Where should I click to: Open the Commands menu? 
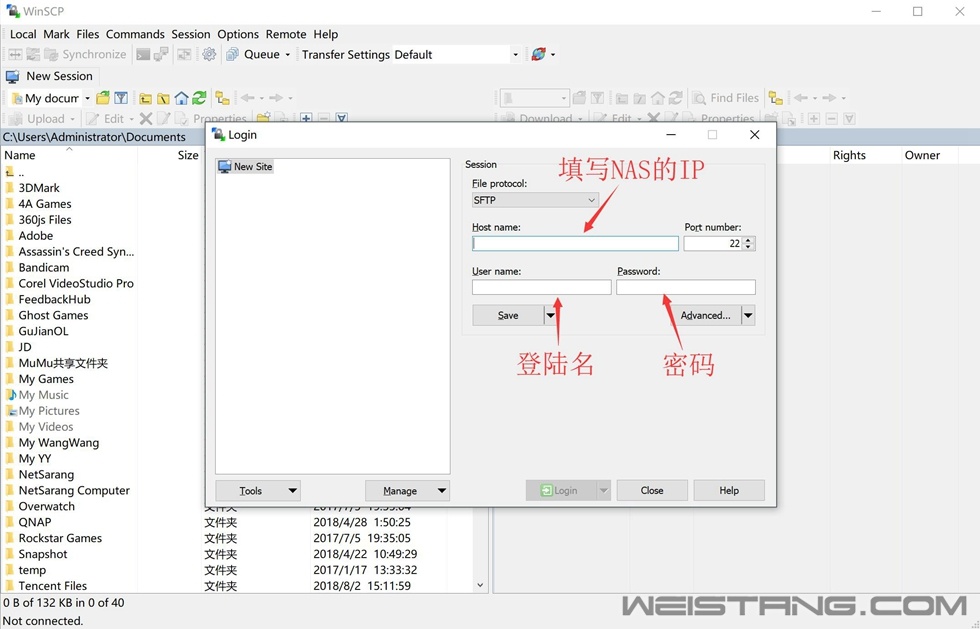[x=135, y=34]
